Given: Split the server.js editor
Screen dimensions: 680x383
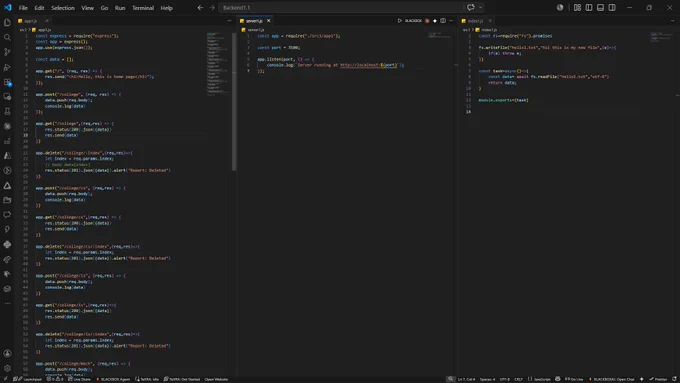Looking at the screenshot, I should click(443, 20).
